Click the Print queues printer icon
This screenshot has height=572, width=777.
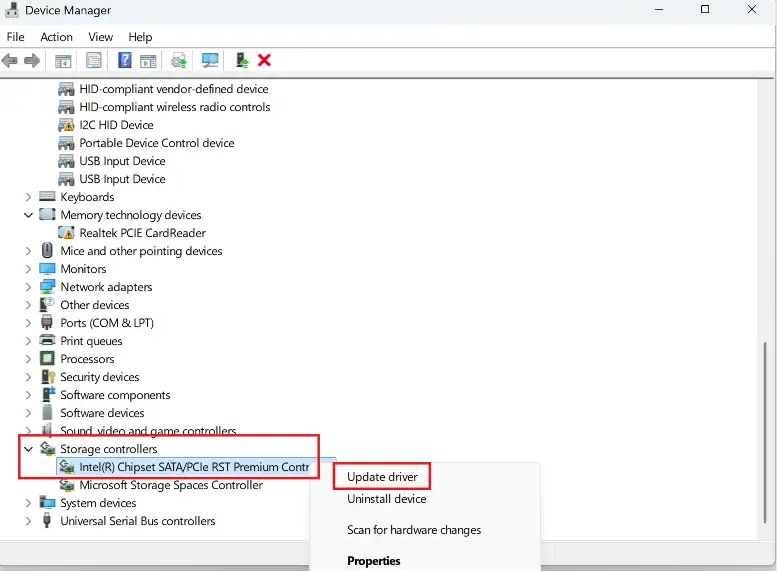(47, 341)
